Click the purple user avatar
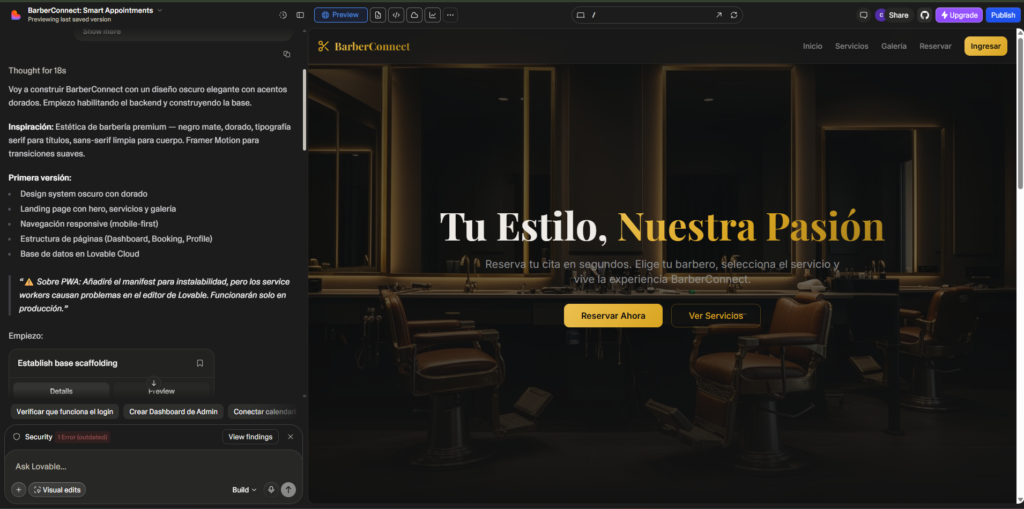 pyautogui.click(x=880, y=14)
